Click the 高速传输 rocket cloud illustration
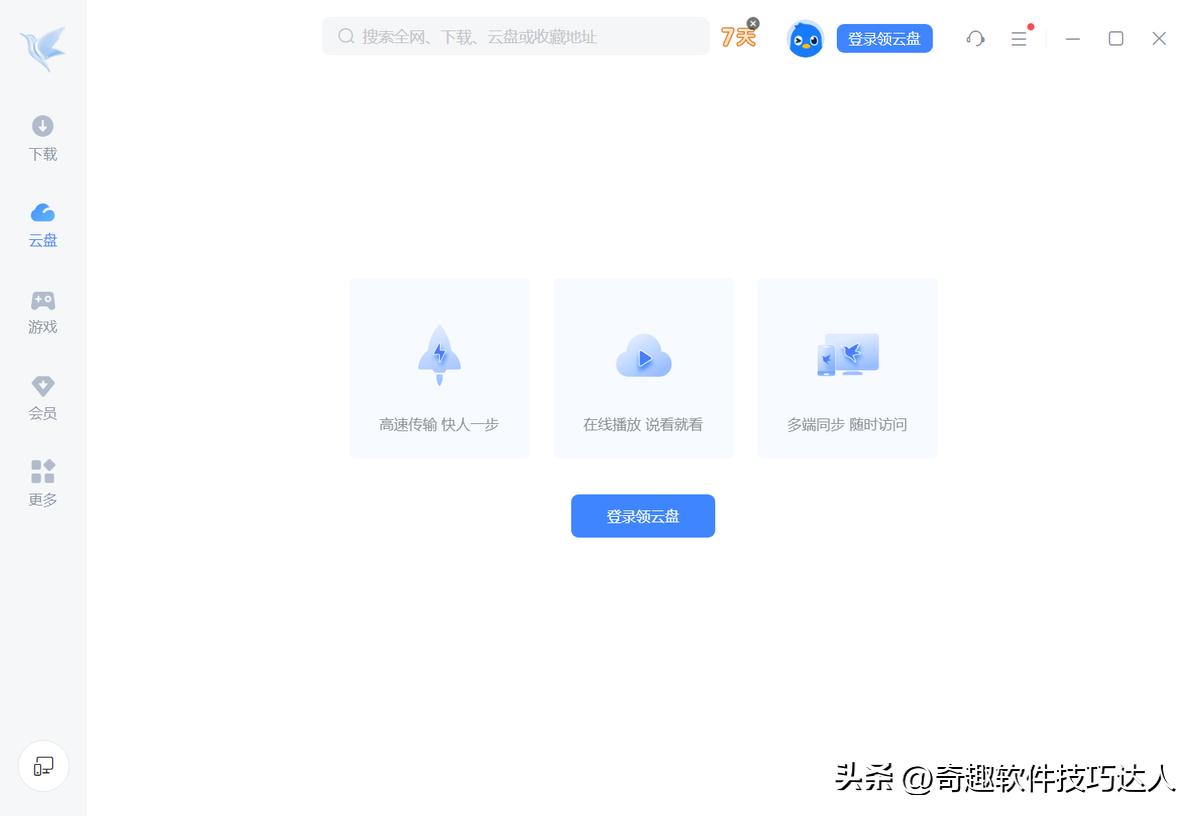Viewport: 1200px width, 816px height. coord(439,355)
